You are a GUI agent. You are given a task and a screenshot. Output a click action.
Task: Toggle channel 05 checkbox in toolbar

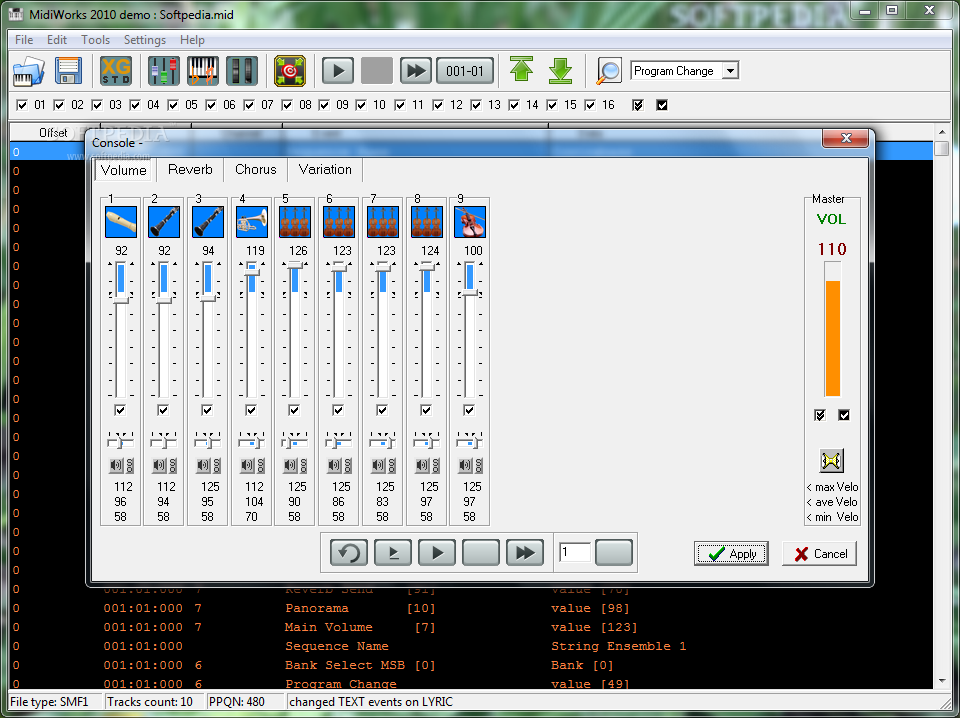pos(173,105)
